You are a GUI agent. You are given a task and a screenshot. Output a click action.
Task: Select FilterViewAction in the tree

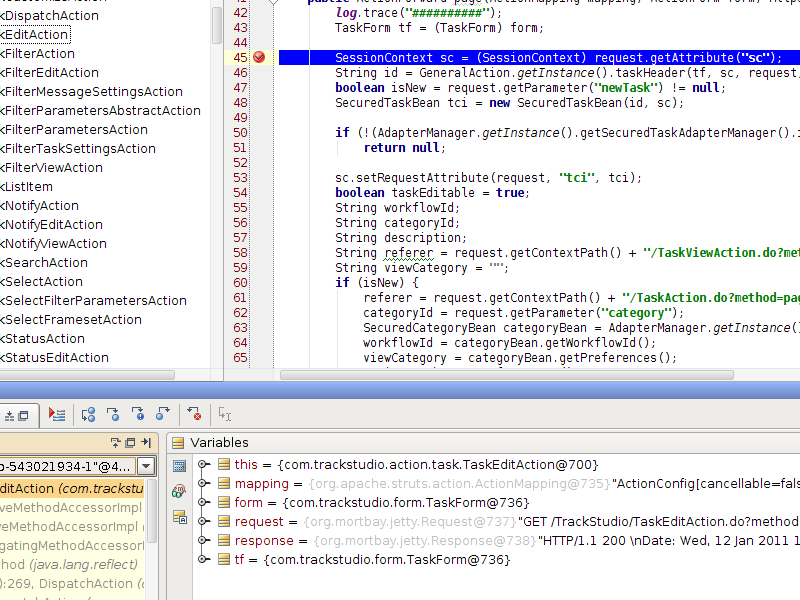pos(52,168)
